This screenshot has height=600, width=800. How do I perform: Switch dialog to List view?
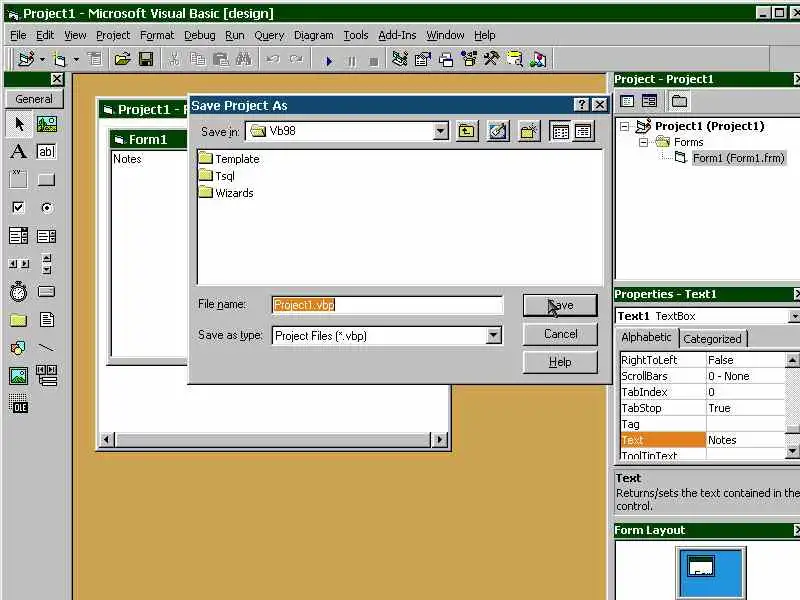pos(560,132)
